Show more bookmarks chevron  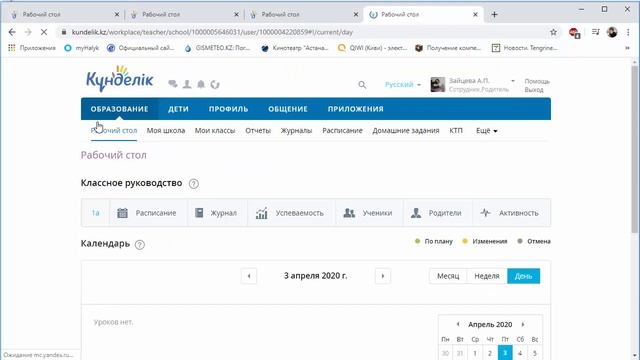tap(627, 48)
